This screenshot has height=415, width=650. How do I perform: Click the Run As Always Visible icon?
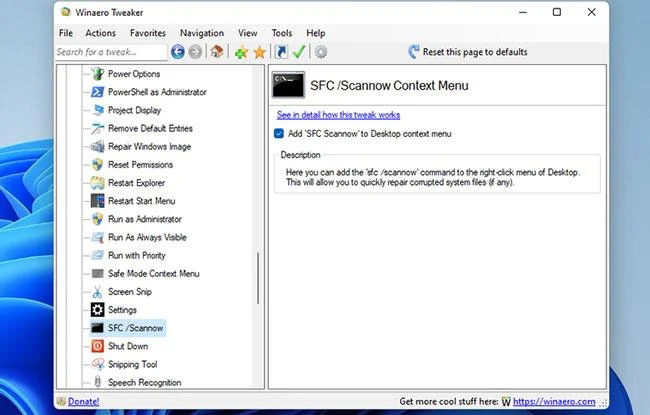98,237
